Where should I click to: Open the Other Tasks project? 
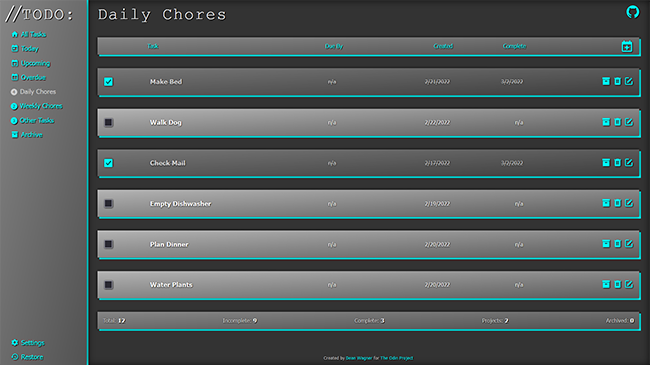click(x=32, y=121)
